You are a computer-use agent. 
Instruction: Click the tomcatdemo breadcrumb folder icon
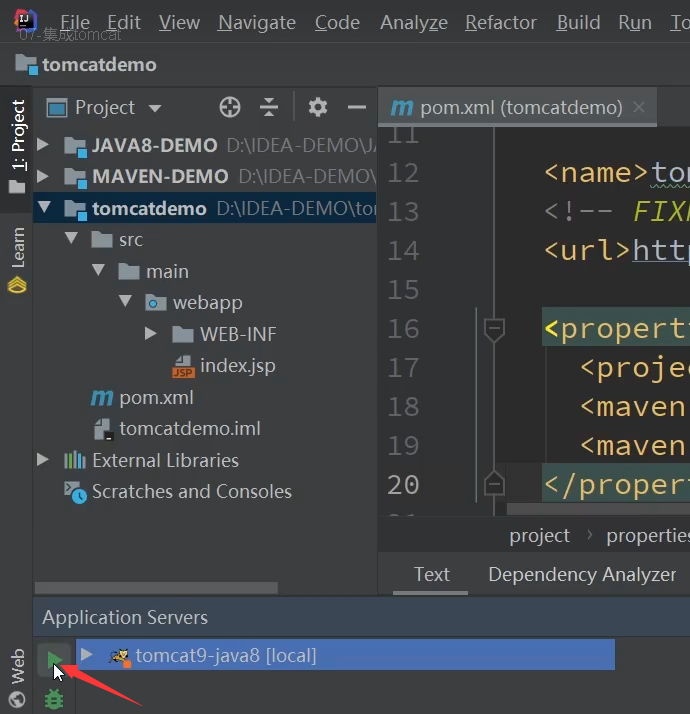tap(26, 64)
